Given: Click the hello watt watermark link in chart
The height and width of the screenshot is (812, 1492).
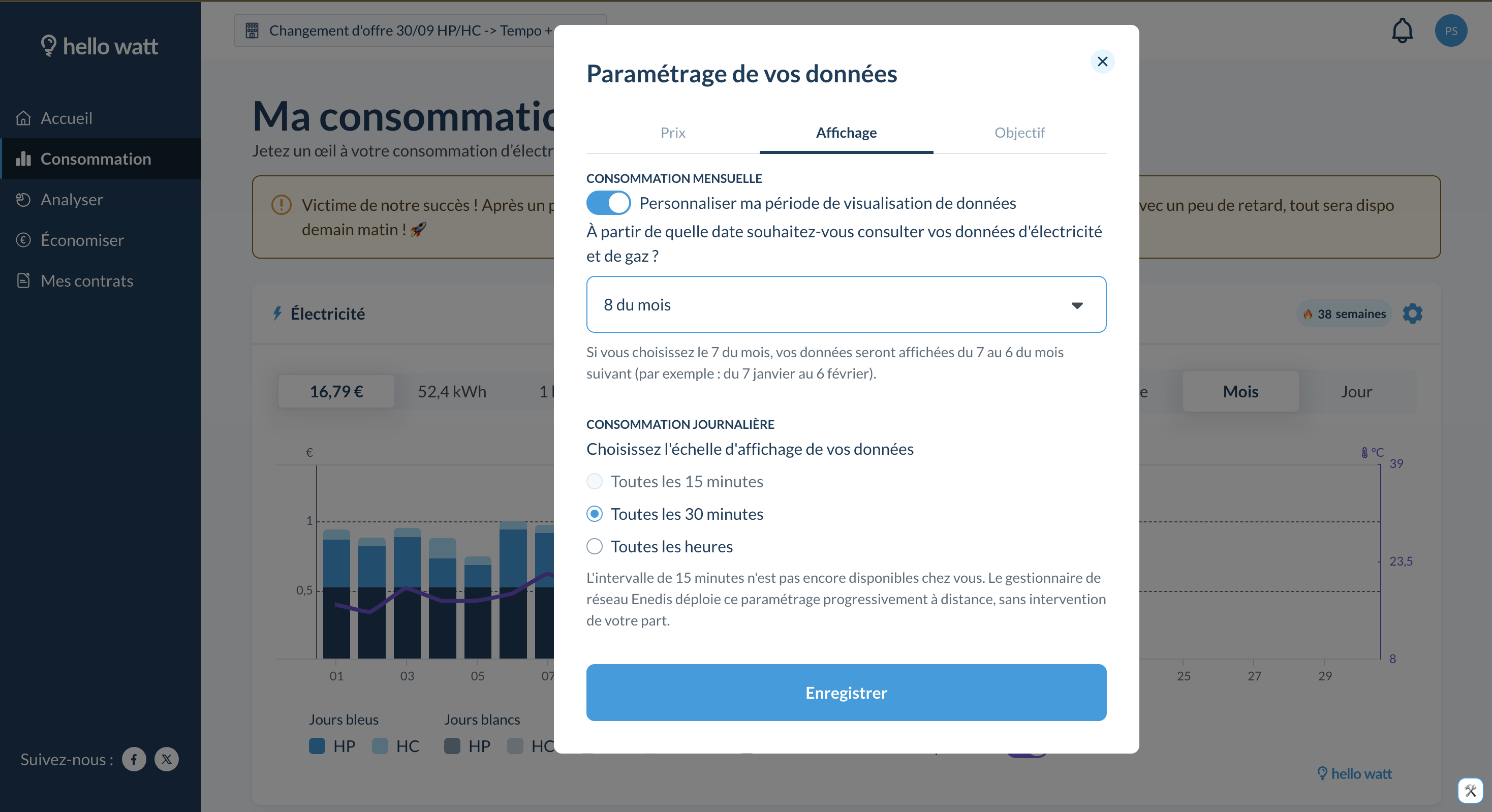Looking at the screenshot, I should pos(1354,774).
